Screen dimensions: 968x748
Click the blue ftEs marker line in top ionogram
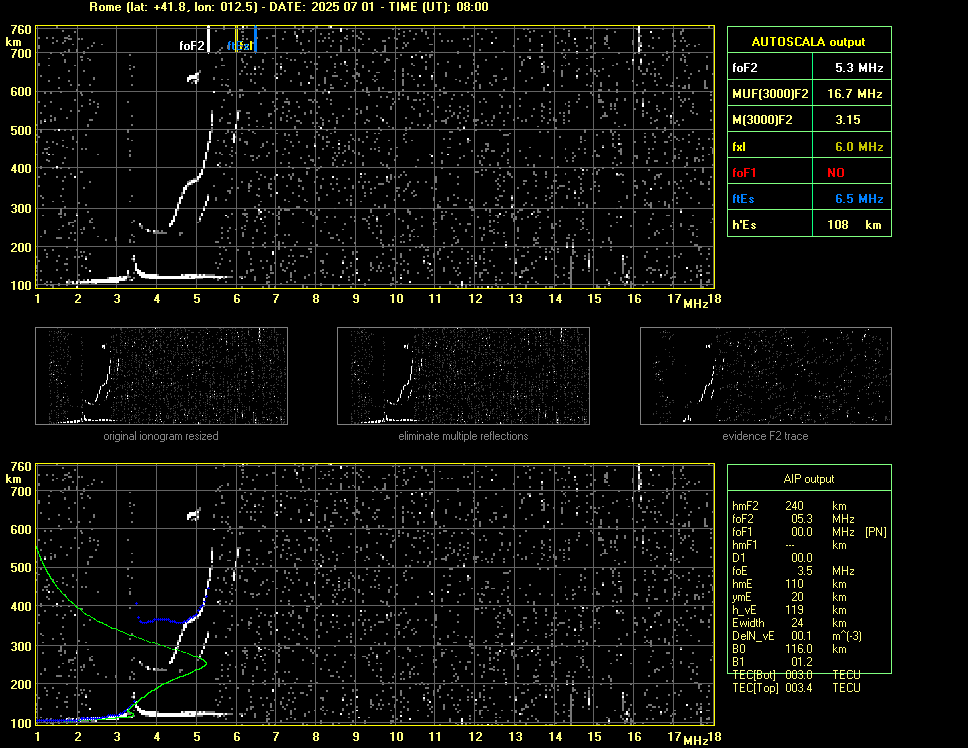pos(255,38)
